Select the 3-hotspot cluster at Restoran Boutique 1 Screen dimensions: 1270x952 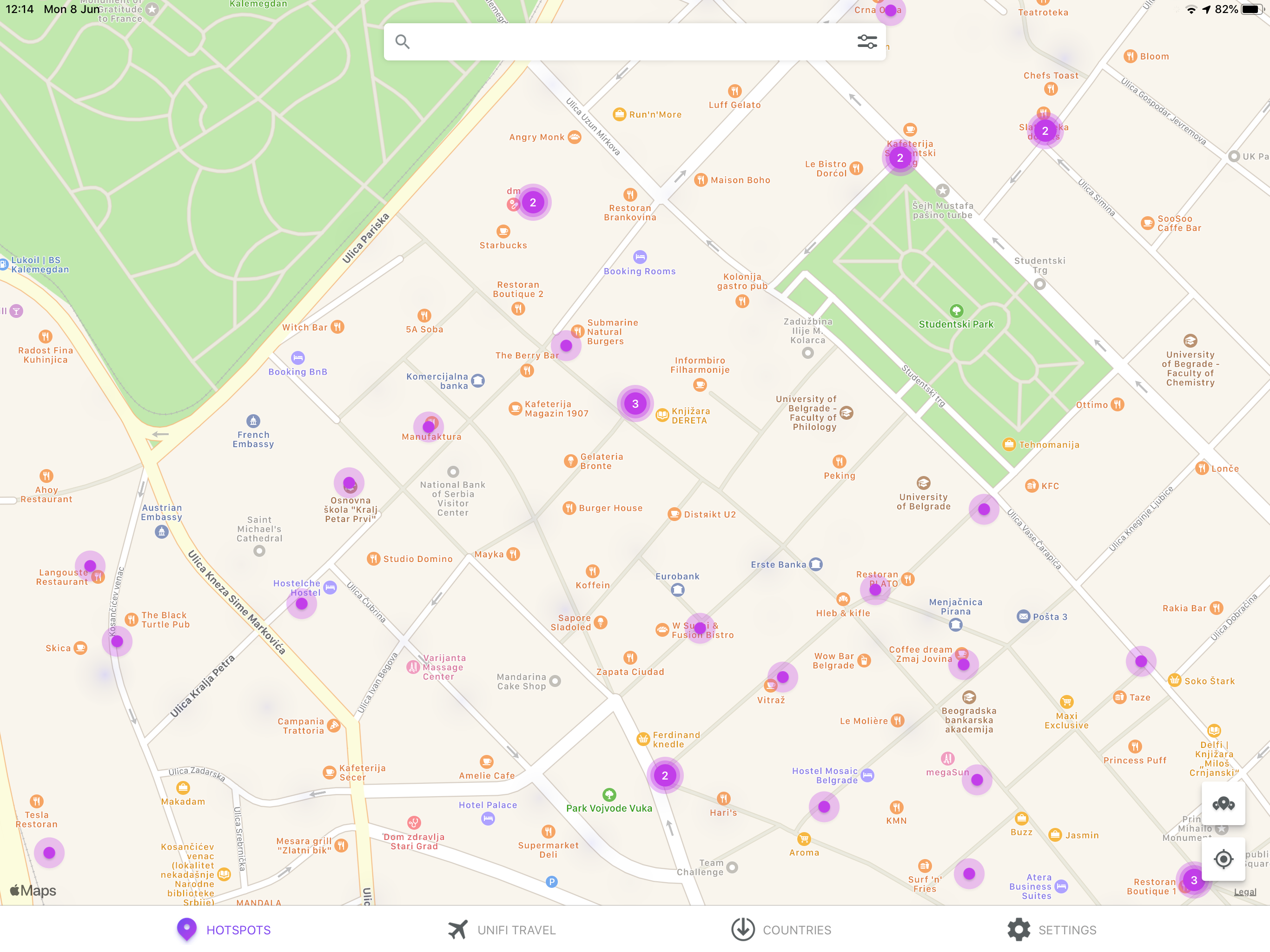1194,880
